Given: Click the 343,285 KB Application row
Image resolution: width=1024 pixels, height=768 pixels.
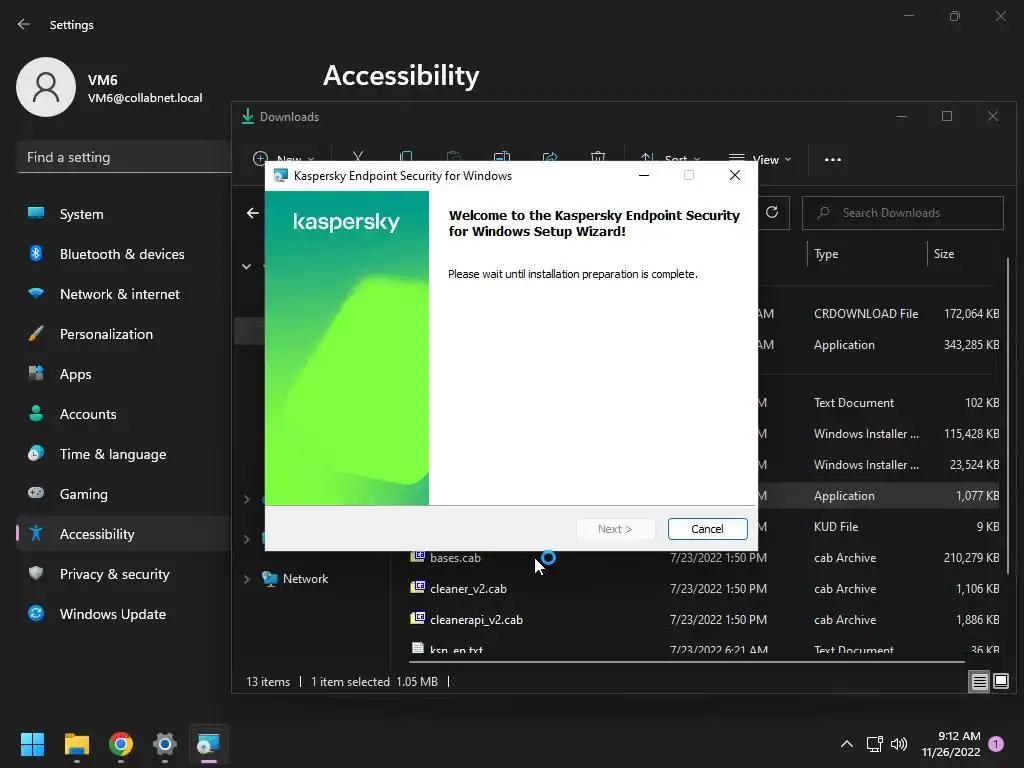Looking at the screenshot, I should [x=878, y=345].
